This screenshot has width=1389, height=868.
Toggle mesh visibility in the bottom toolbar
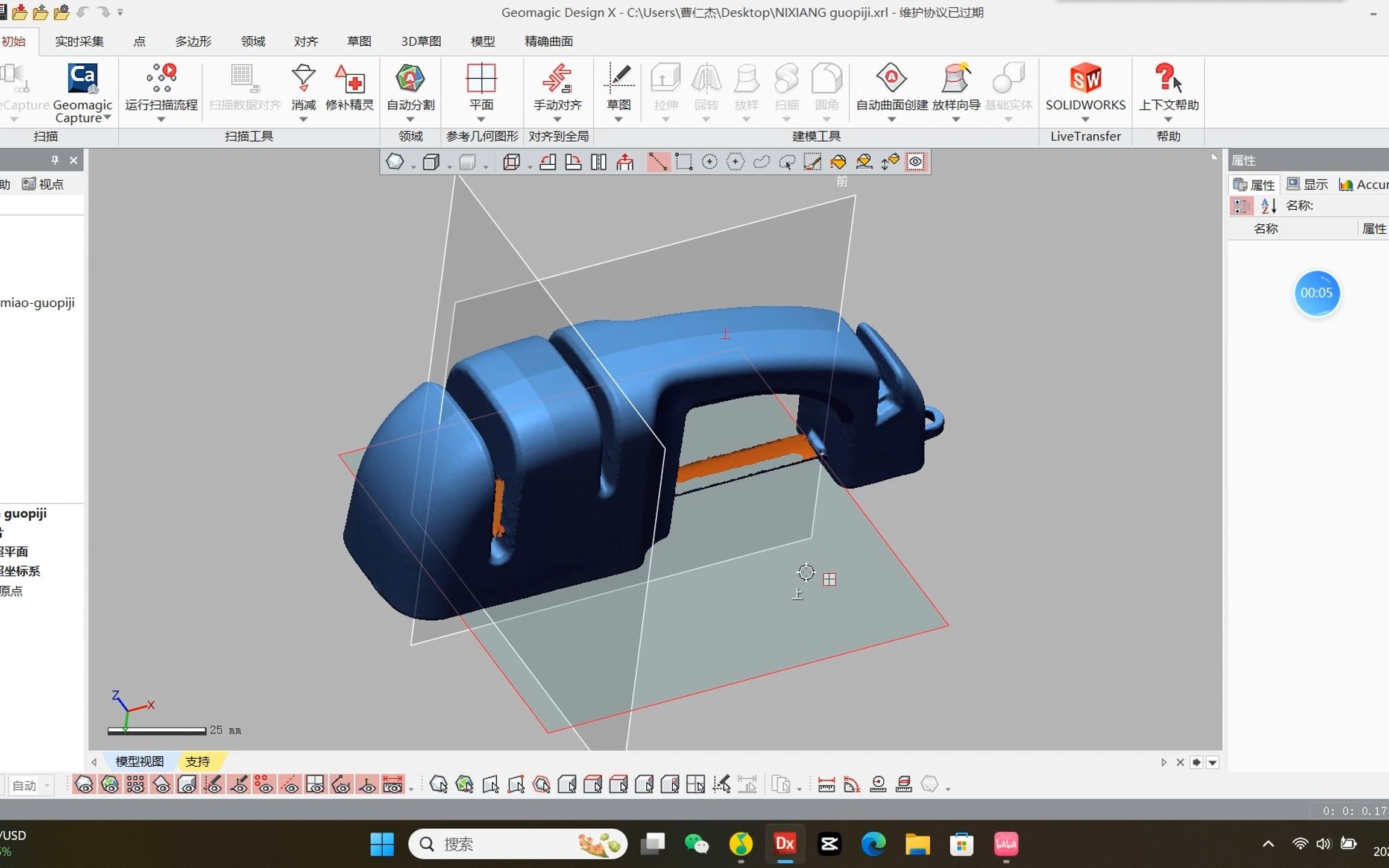[84, 785]
